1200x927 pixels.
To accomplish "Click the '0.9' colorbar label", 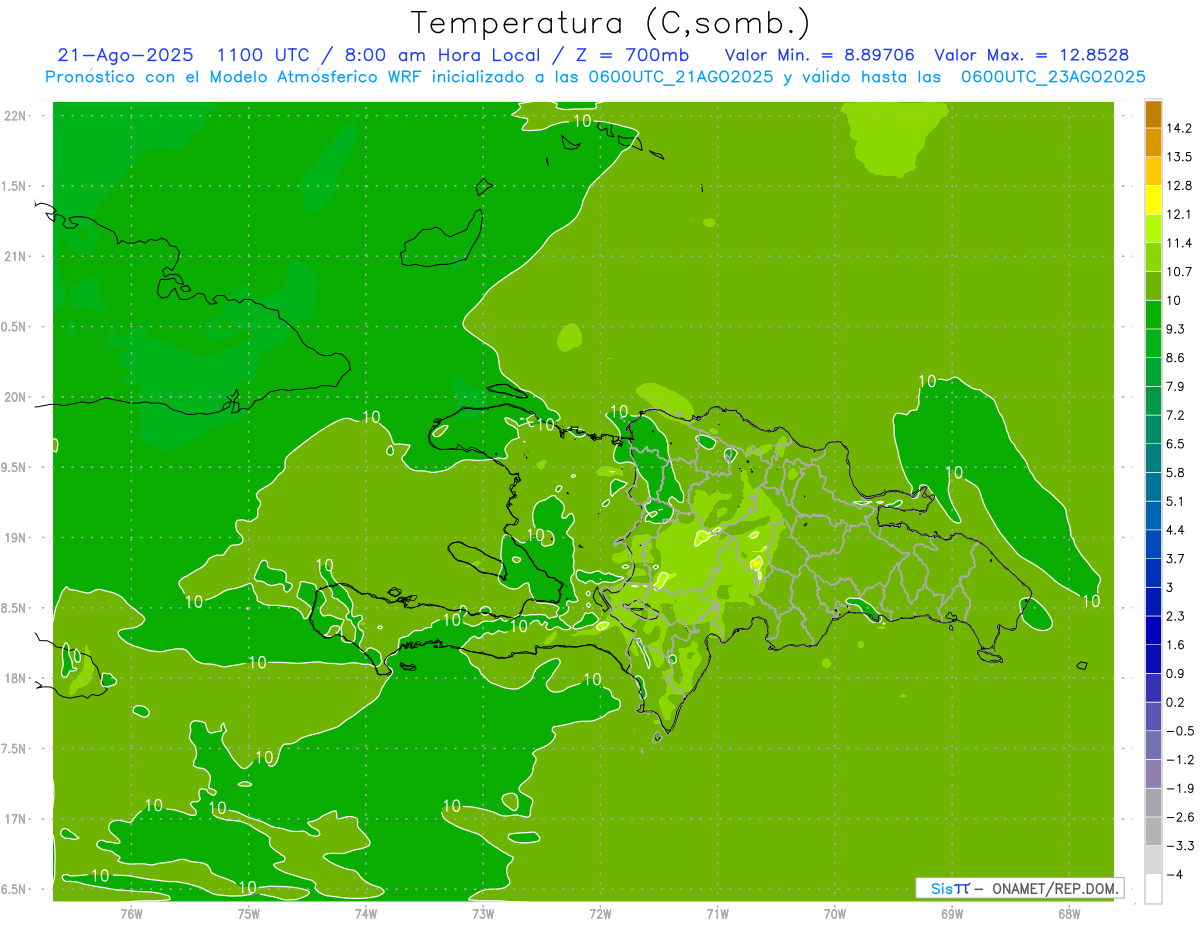I will pos(1176,673).
